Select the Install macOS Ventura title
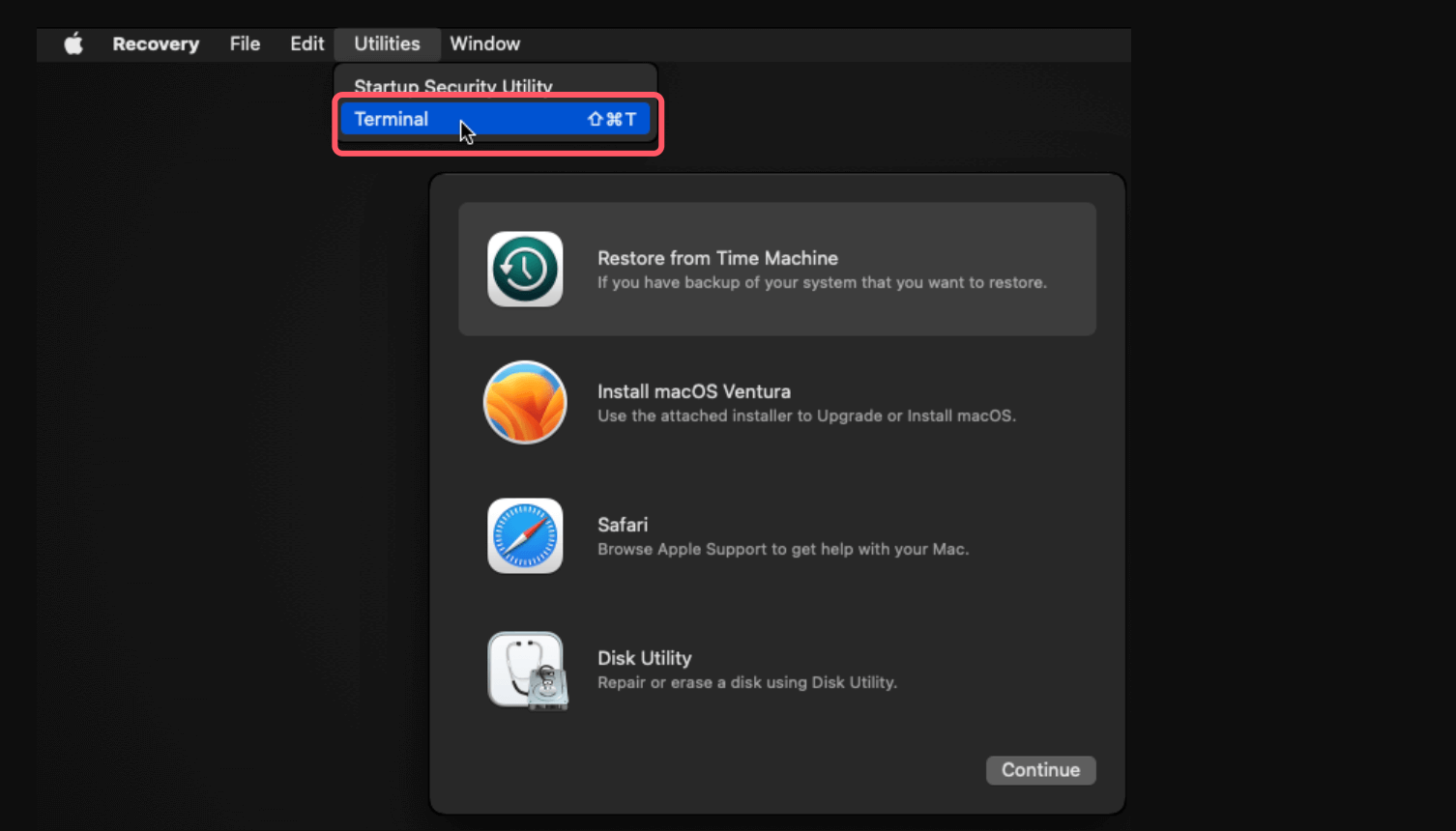This screenshot has width=1456, height=831. point(693,391)
